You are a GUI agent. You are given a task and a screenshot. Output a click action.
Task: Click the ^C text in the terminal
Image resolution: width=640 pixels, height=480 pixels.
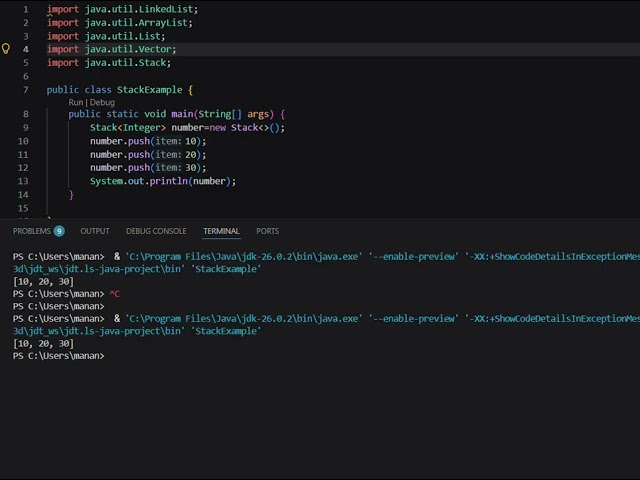115,294
